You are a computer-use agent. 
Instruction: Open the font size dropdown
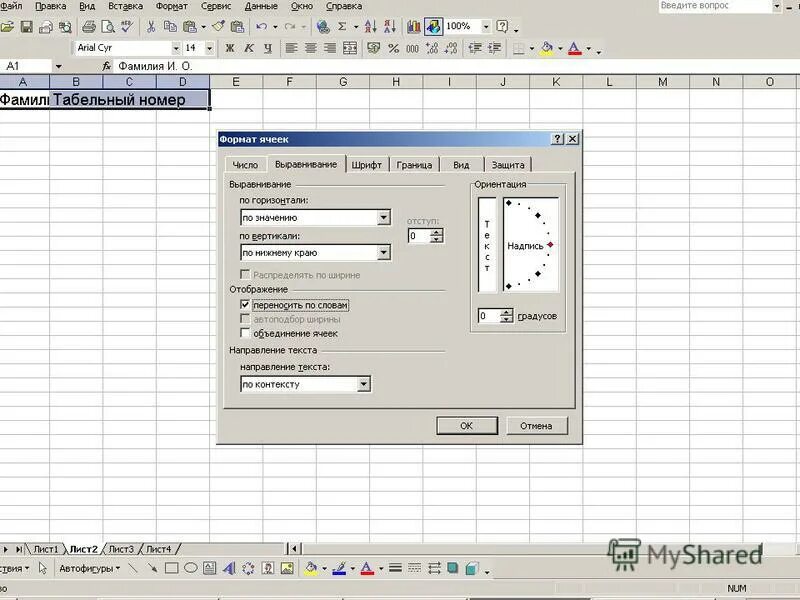tap(209, 48)
